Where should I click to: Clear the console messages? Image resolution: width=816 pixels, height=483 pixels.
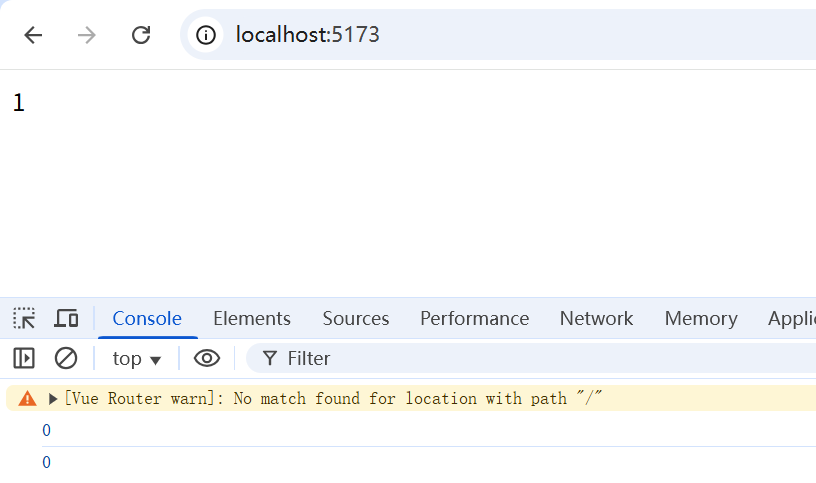[x=66, y=358]
